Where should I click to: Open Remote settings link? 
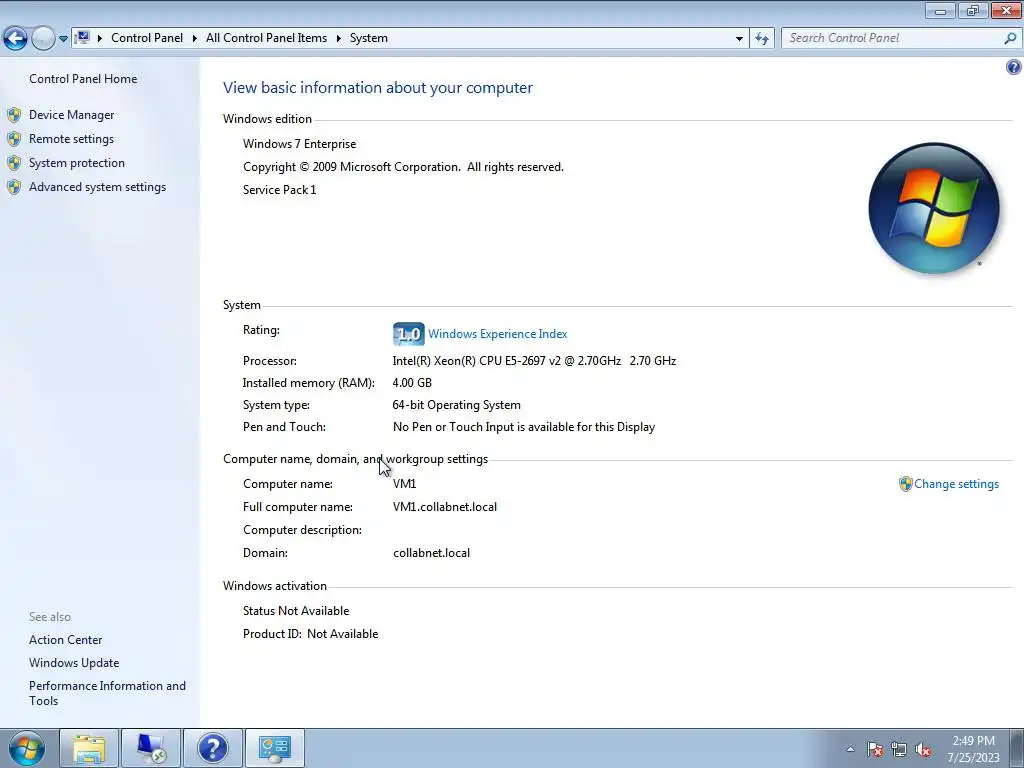pyautogui.click(x=71, y=139)
